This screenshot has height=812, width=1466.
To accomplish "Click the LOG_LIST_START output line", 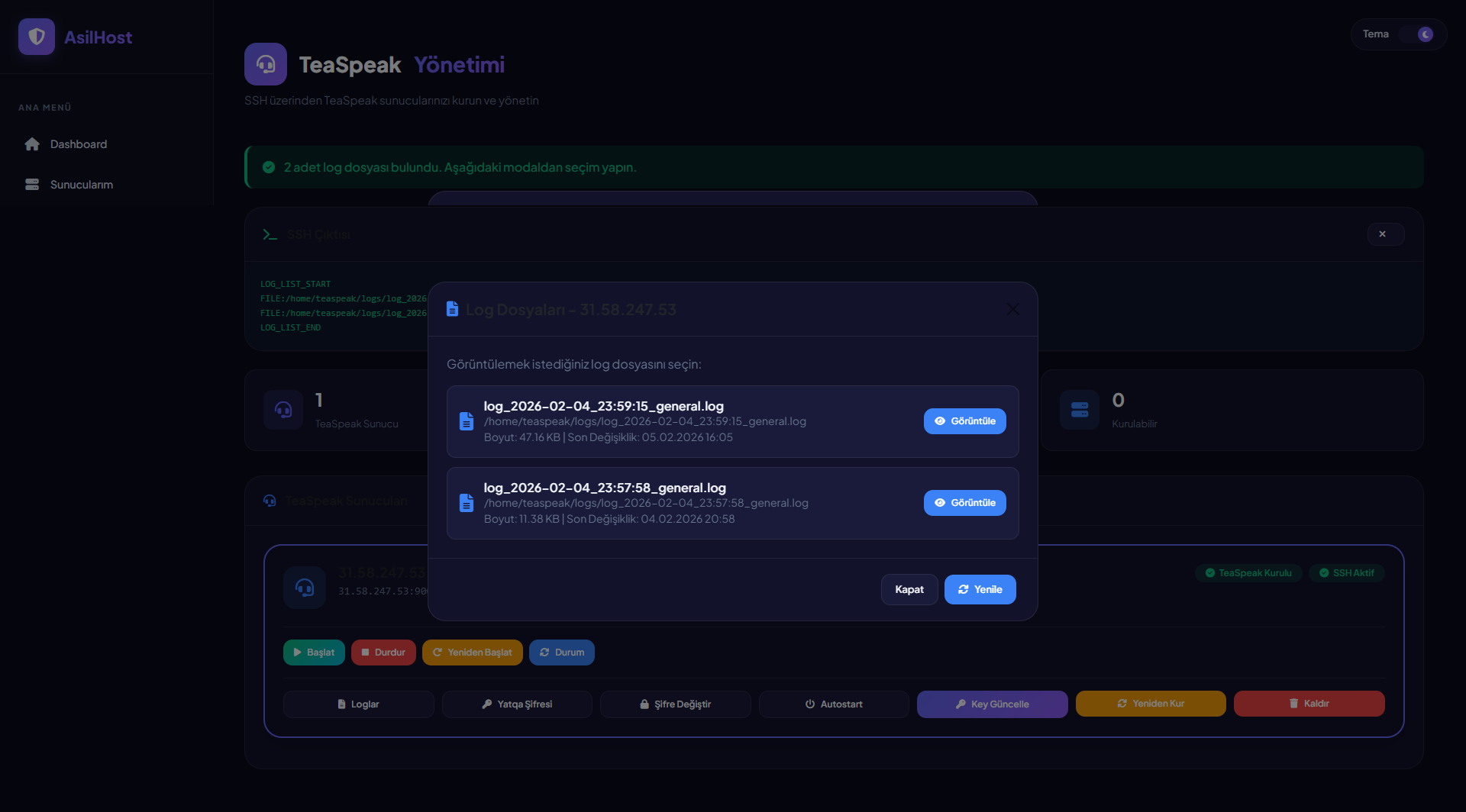I will [295, 284].
